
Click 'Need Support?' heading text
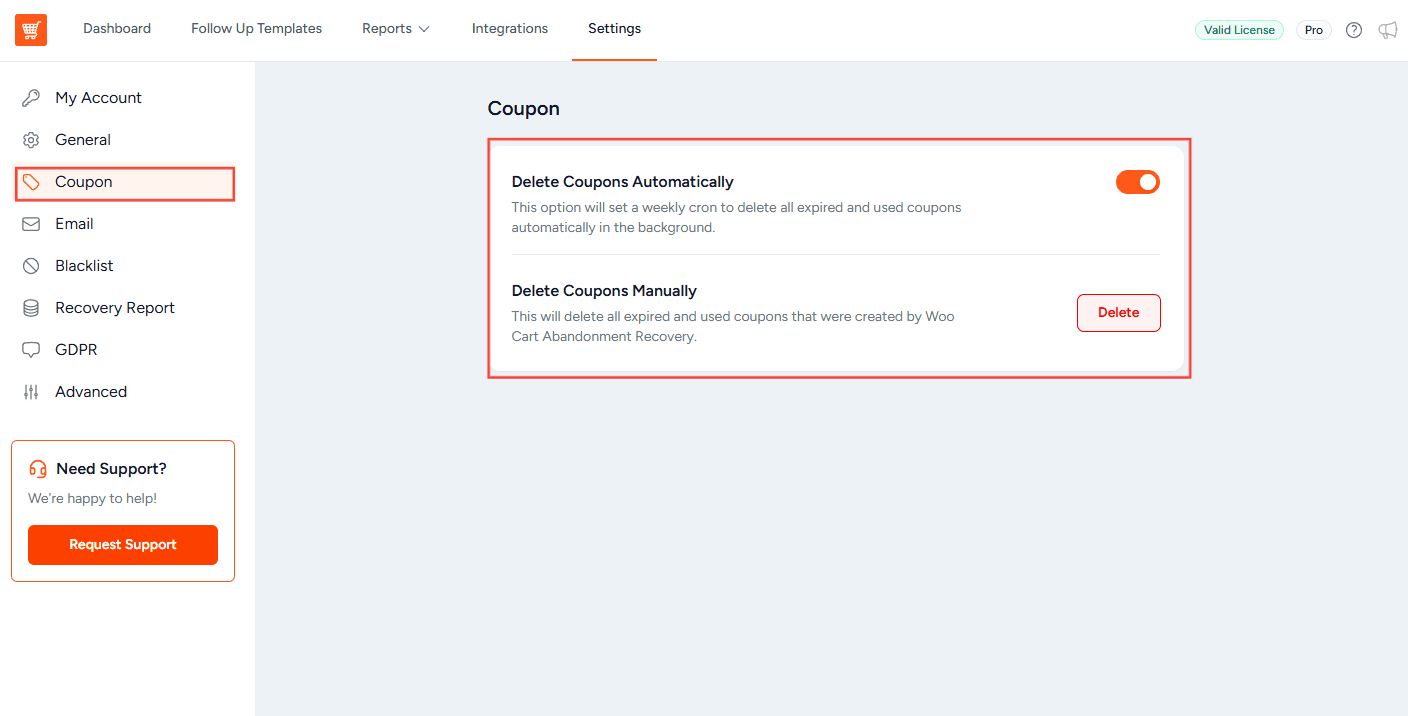tap(112, 469)
